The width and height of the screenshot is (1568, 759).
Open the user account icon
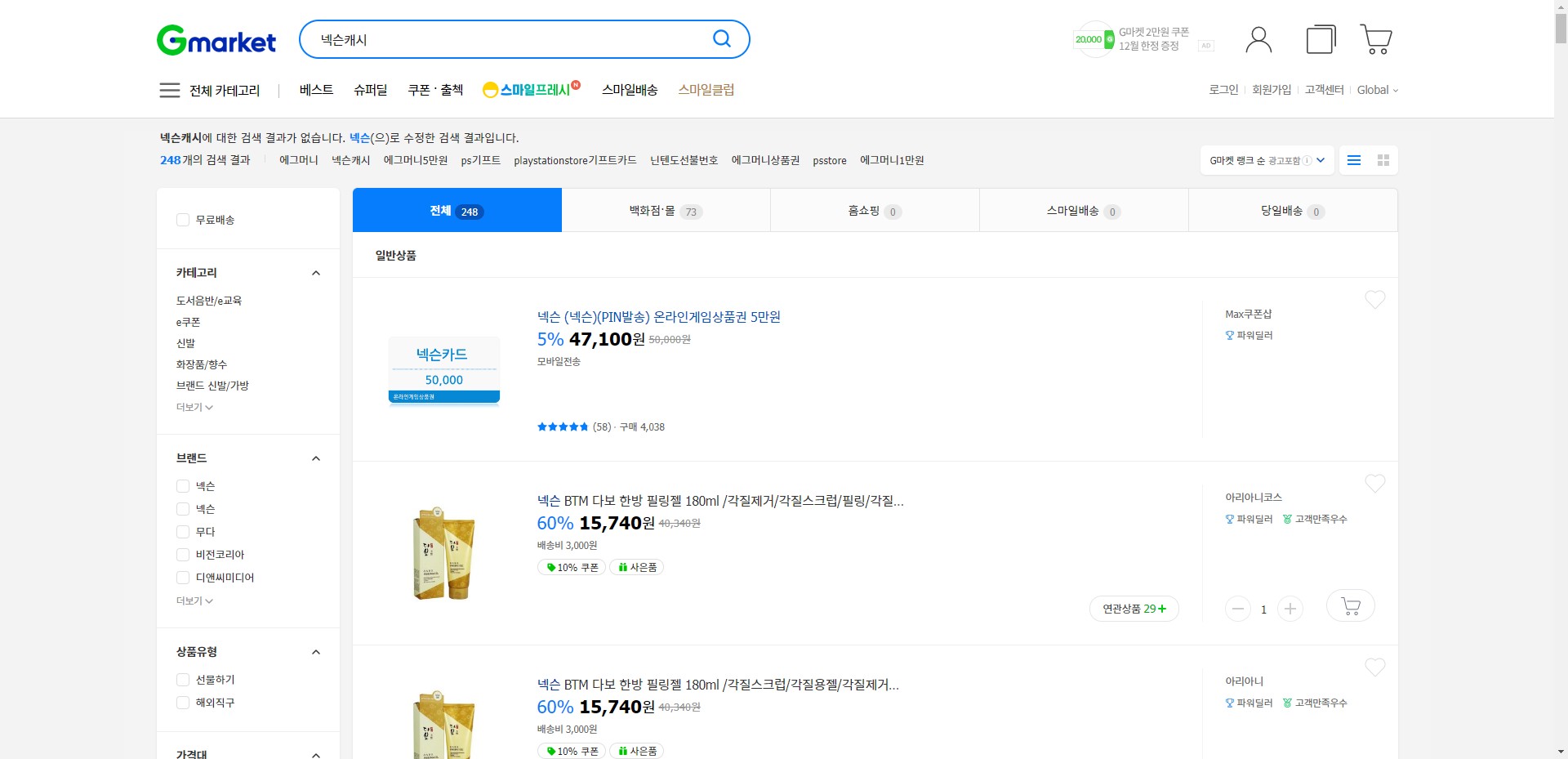pyautogui.click(x=1258, y=39)
